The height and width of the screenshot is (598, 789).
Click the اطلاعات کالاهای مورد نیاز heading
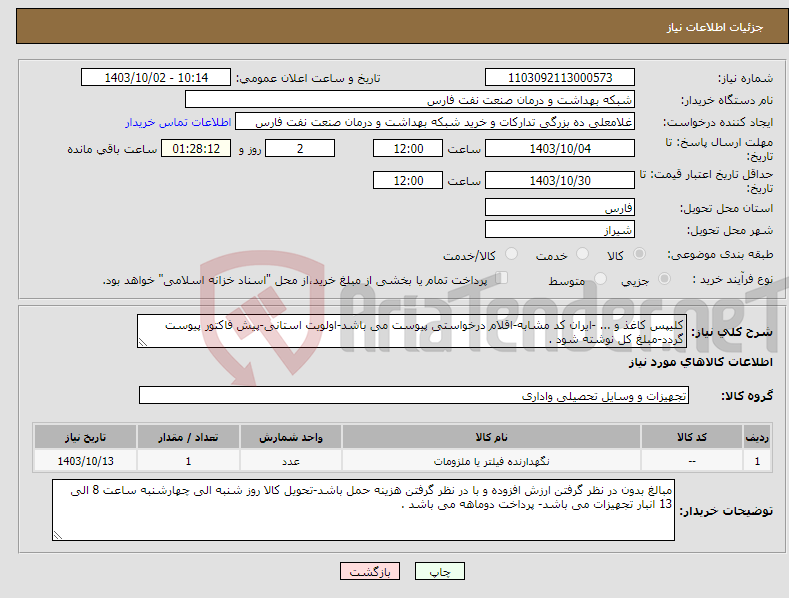click(x=700, y=362)
